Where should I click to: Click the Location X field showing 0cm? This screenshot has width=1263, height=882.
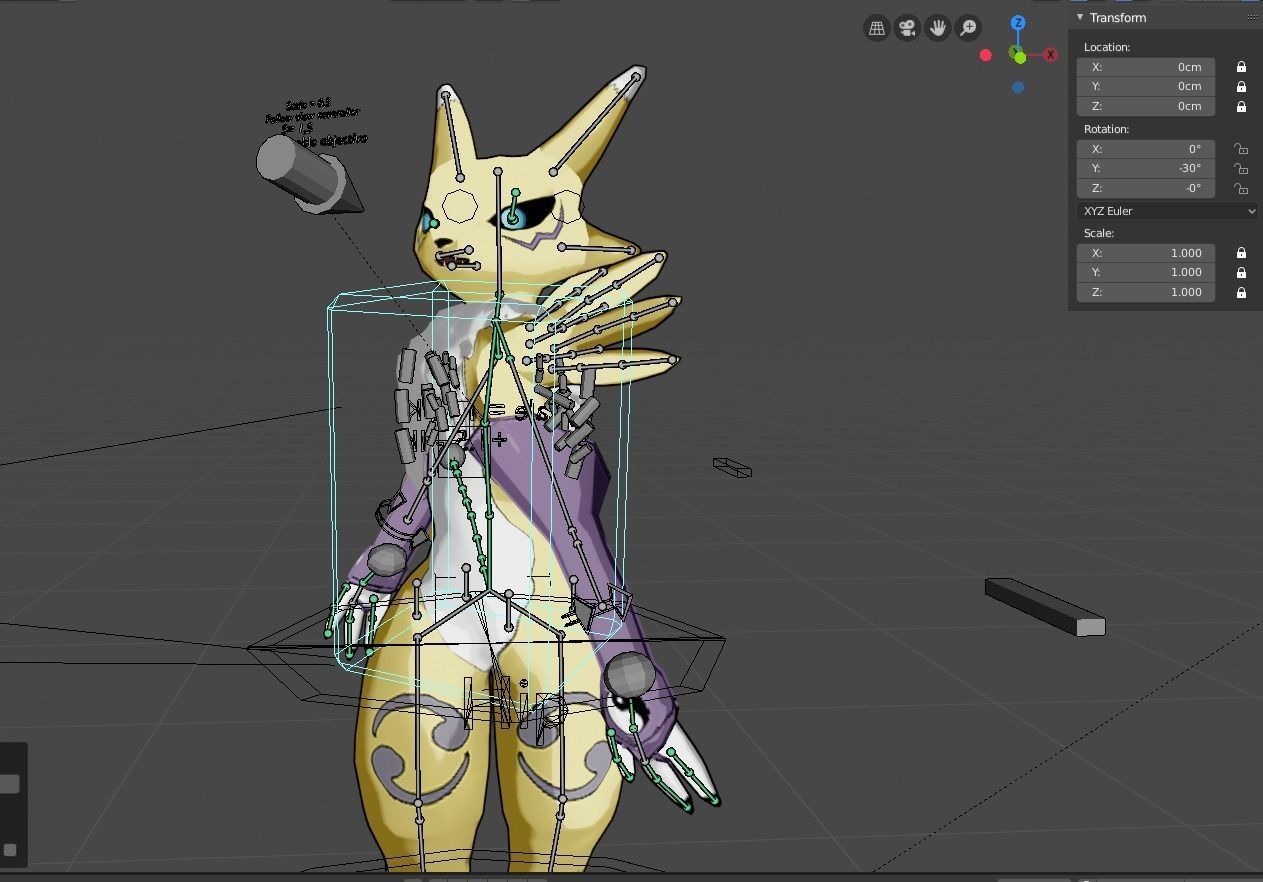(x=1146, y=67)
